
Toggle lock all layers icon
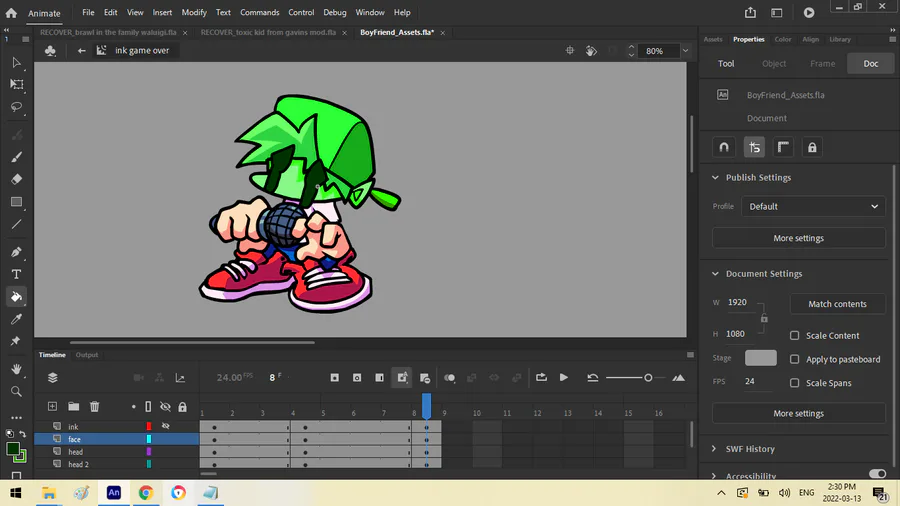tap(183, 407)
